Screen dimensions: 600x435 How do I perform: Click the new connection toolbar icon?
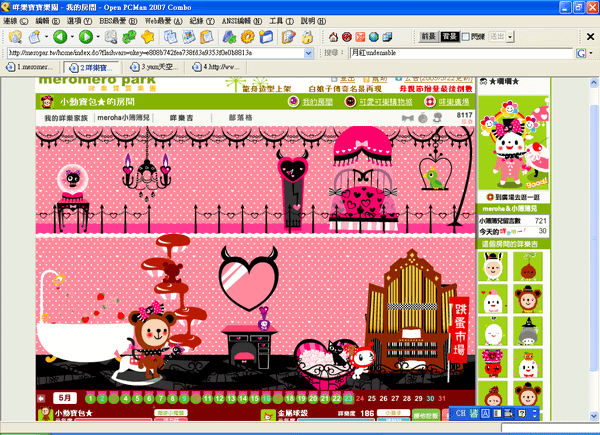coord(34,37)
